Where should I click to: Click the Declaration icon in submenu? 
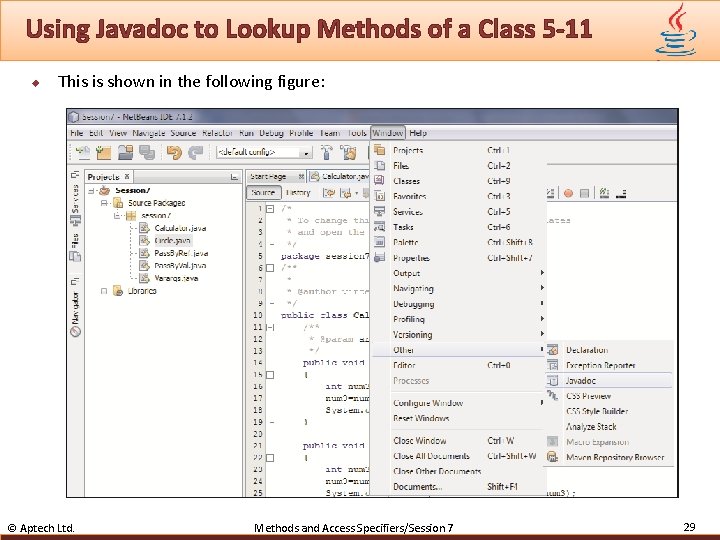pyautogui.click(x=552, y=350)
